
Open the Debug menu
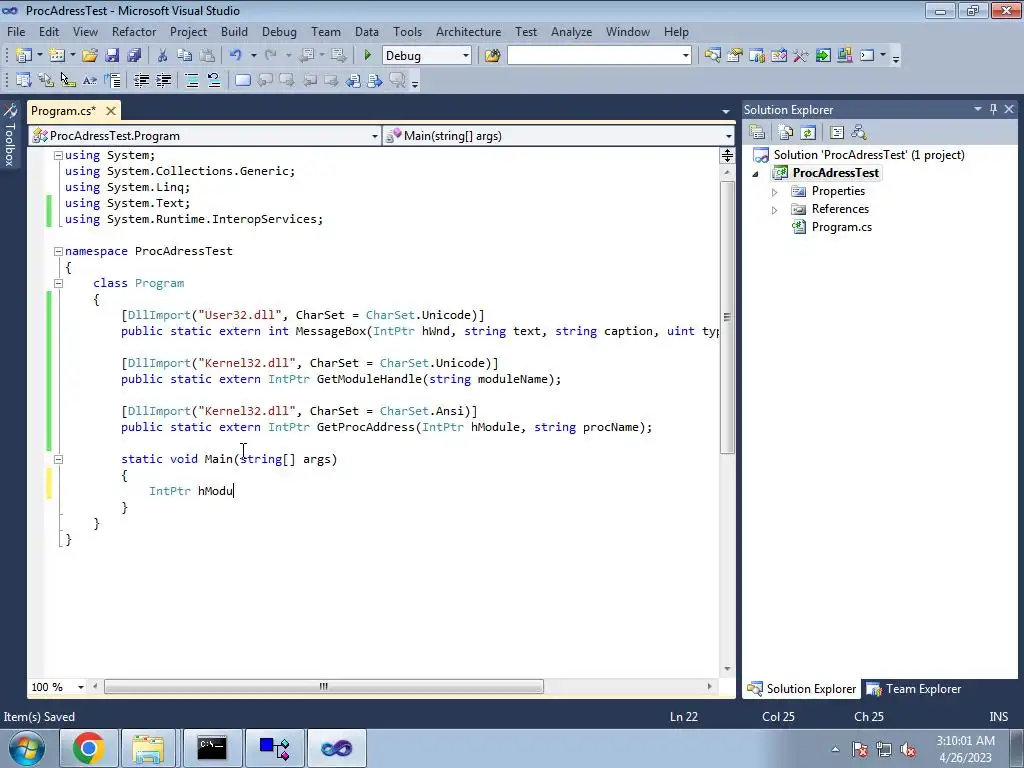click(279, 31)
